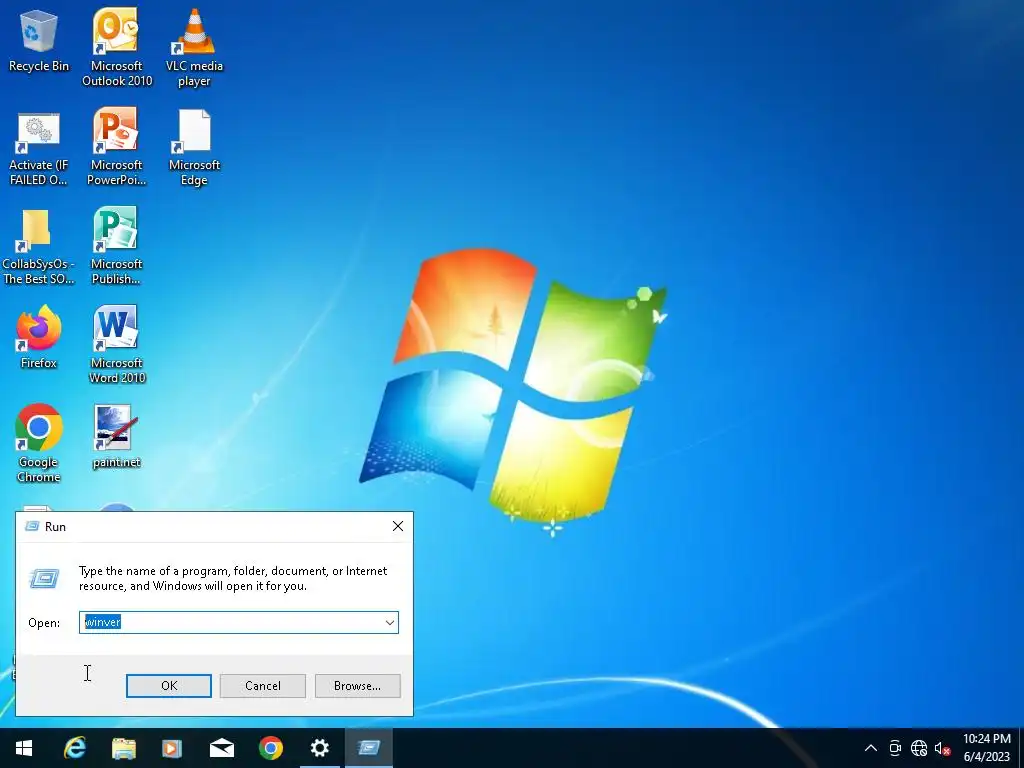1024x768 pixels.
Task: Launch Internet Explorer from the taskbar
Action: tap(74, 748)
